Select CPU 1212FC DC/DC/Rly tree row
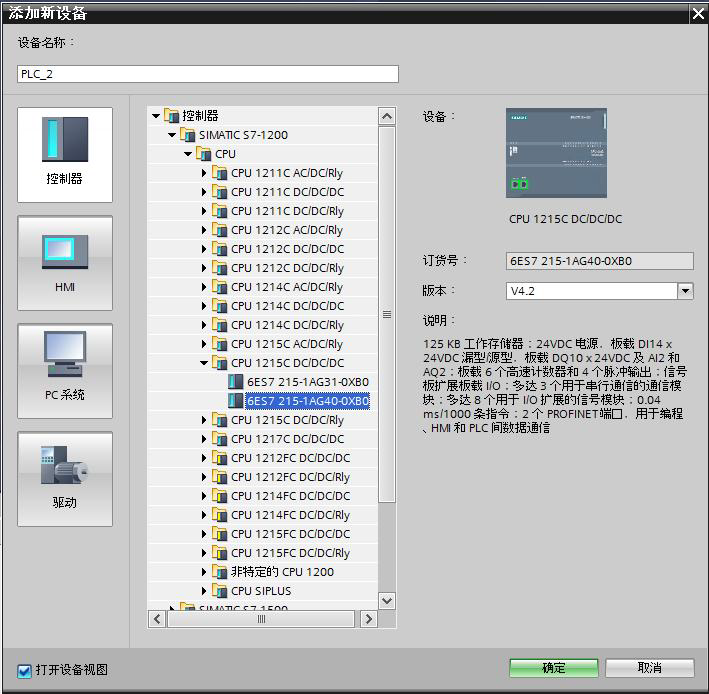 [290, 477]
